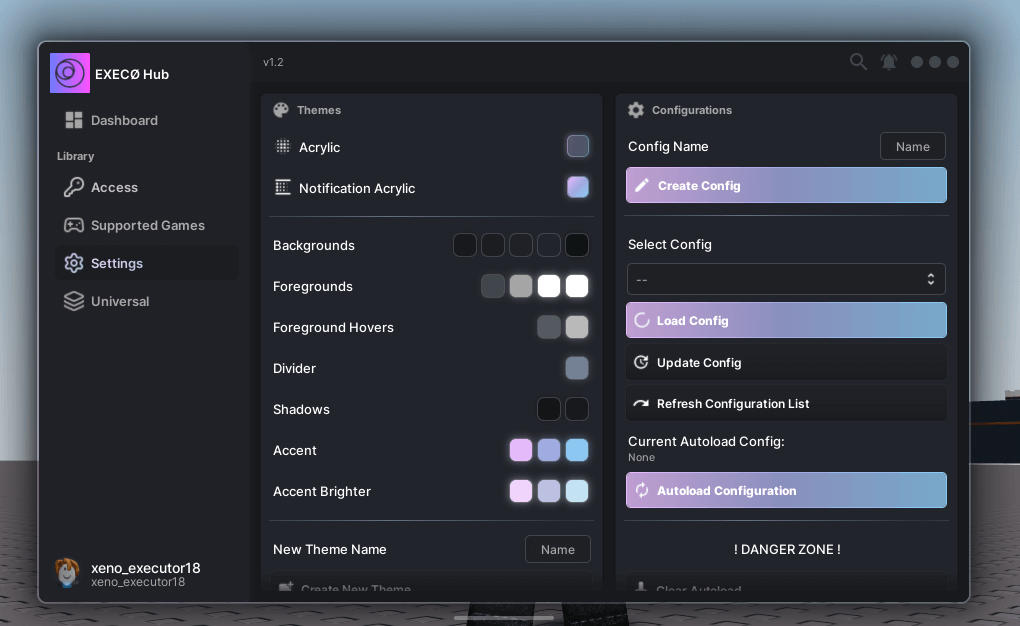Screen dimensions: 1020x626
Task: Click the Universal layers icon
Action: (74, 301)
